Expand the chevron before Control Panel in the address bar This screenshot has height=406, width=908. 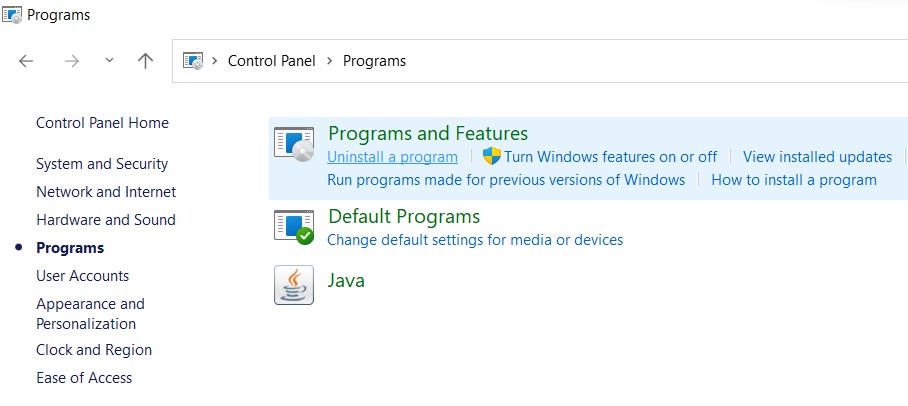click(215, 61)
